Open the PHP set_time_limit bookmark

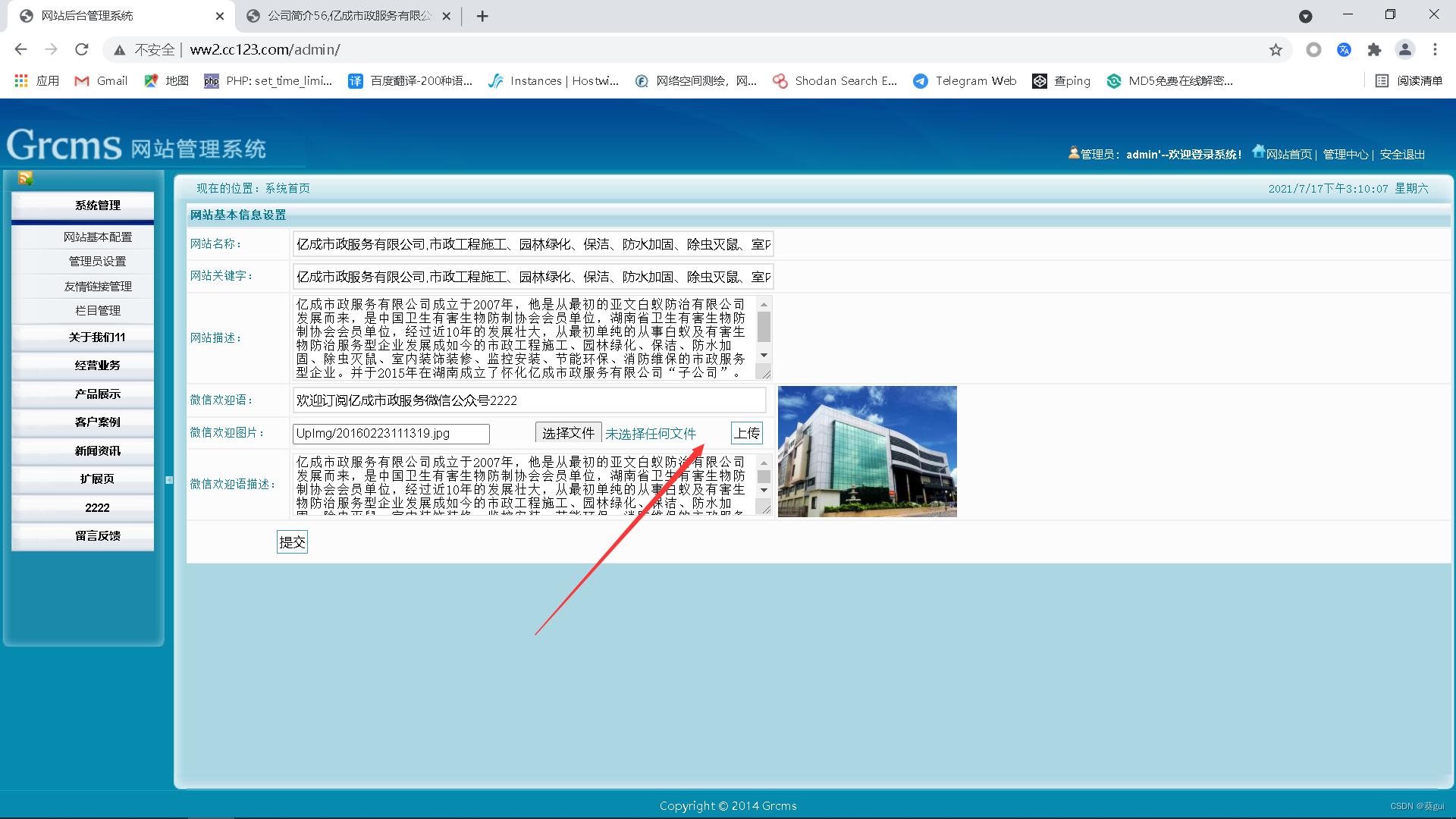(x=268, y=80)
